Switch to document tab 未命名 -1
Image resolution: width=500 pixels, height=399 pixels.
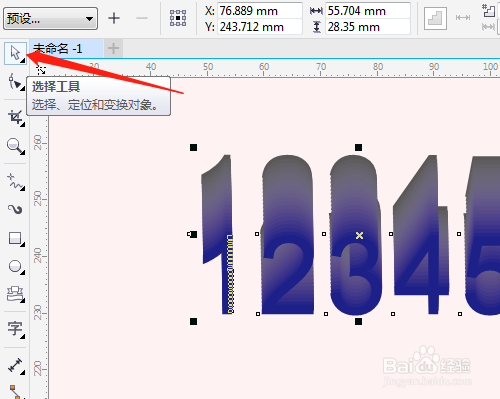coord(66,49)
